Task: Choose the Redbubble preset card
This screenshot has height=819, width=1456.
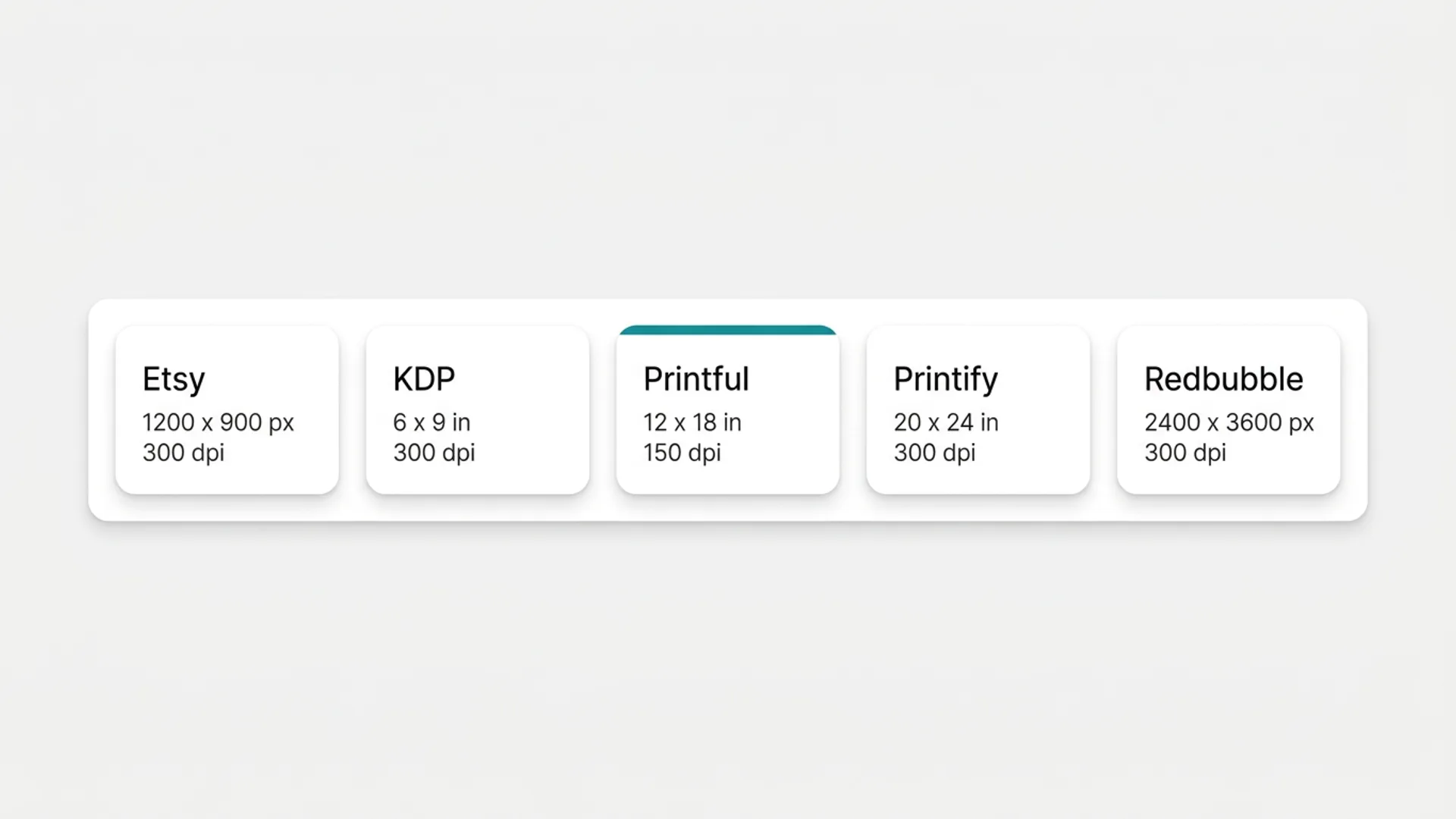Action: pyautogui.click(x=1228, y=410)
